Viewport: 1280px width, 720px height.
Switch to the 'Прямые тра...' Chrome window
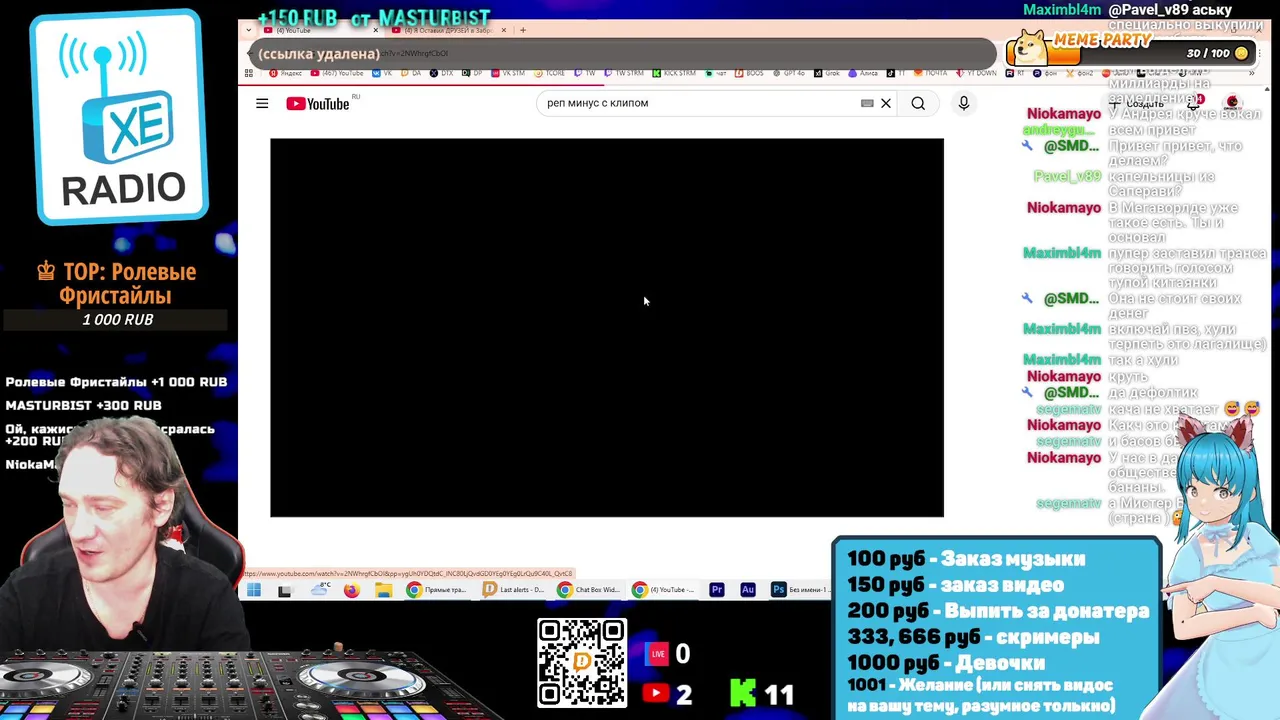pos(437,590)
